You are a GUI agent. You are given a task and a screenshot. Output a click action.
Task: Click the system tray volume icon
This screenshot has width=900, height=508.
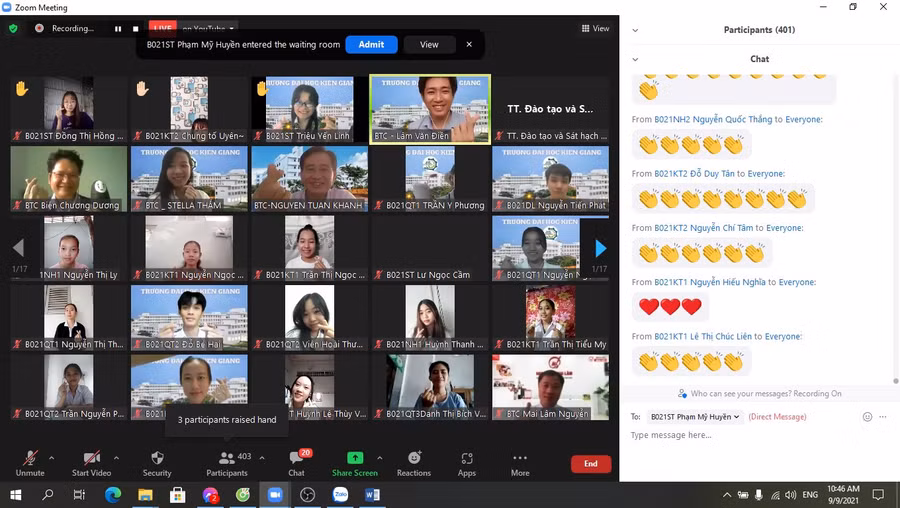click(x=791, y=495)
